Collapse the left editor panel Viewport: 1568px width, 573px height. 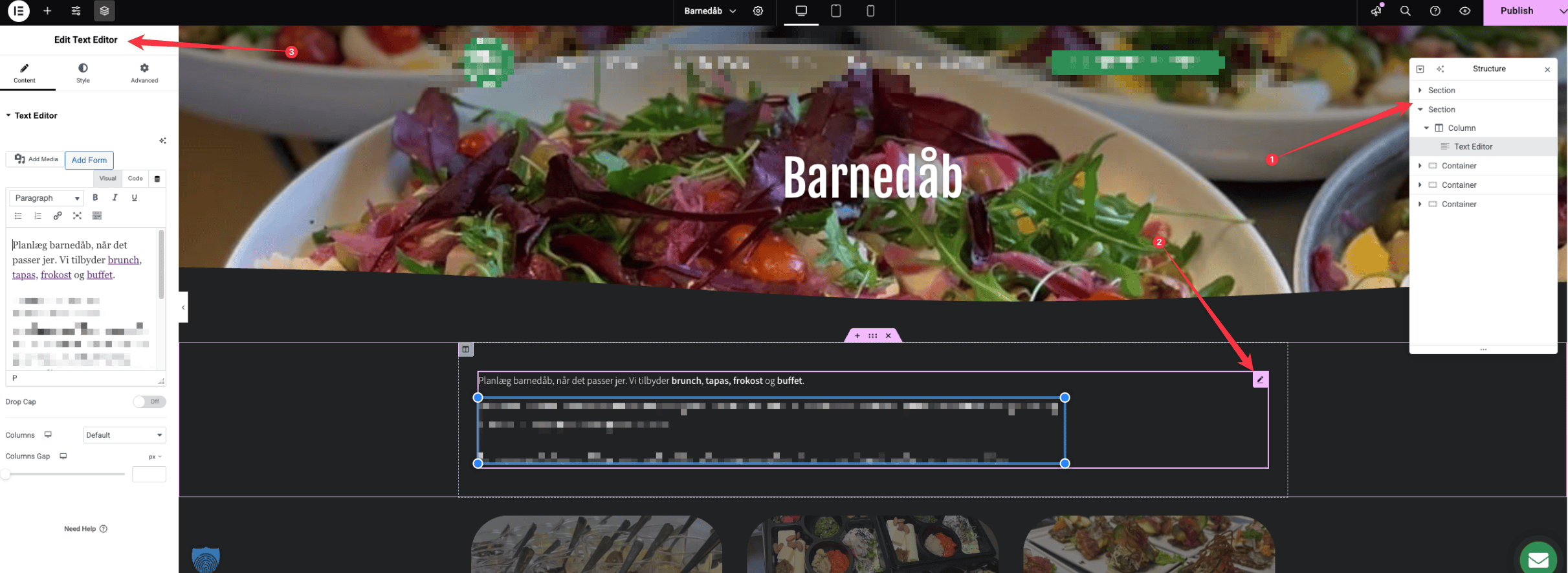[x=183, y=308]
